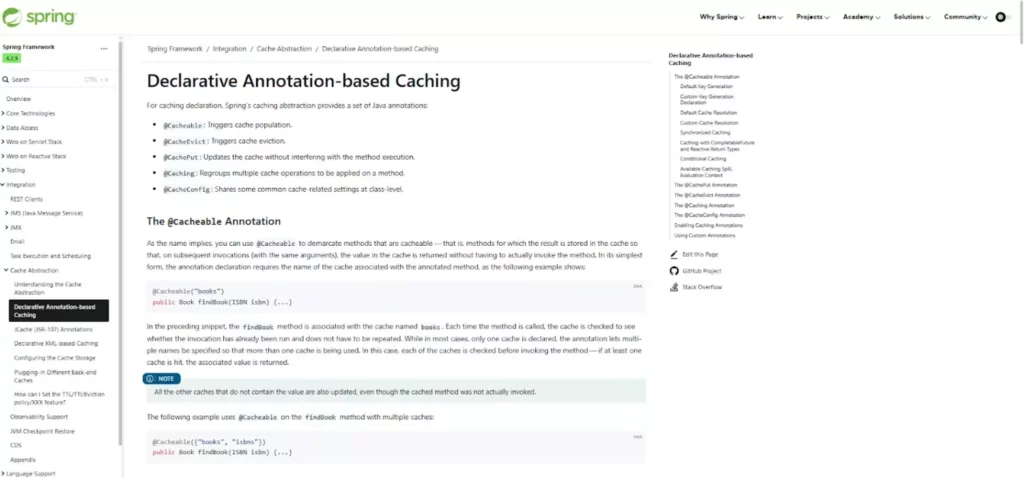Image resolution: width=1024 pixels, height=478 pixels.
Task: Click the left sidebar vertical scrollbar
Action: click(121, 242)
